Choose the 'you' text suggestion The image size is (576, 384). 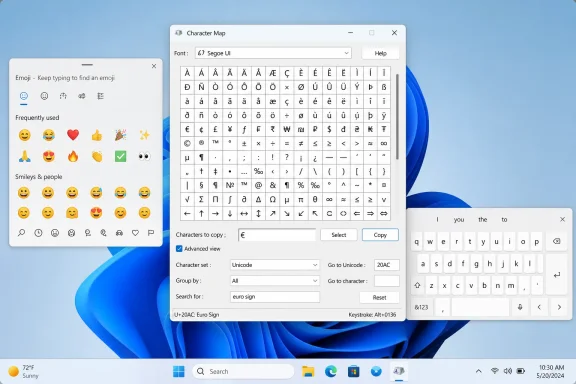coord(459,220)
